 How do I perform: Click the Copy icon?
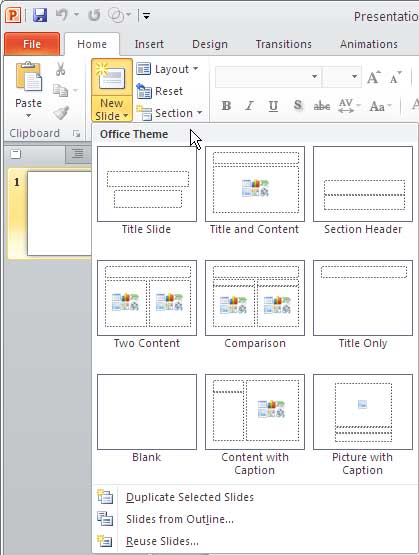coord(61,91)
